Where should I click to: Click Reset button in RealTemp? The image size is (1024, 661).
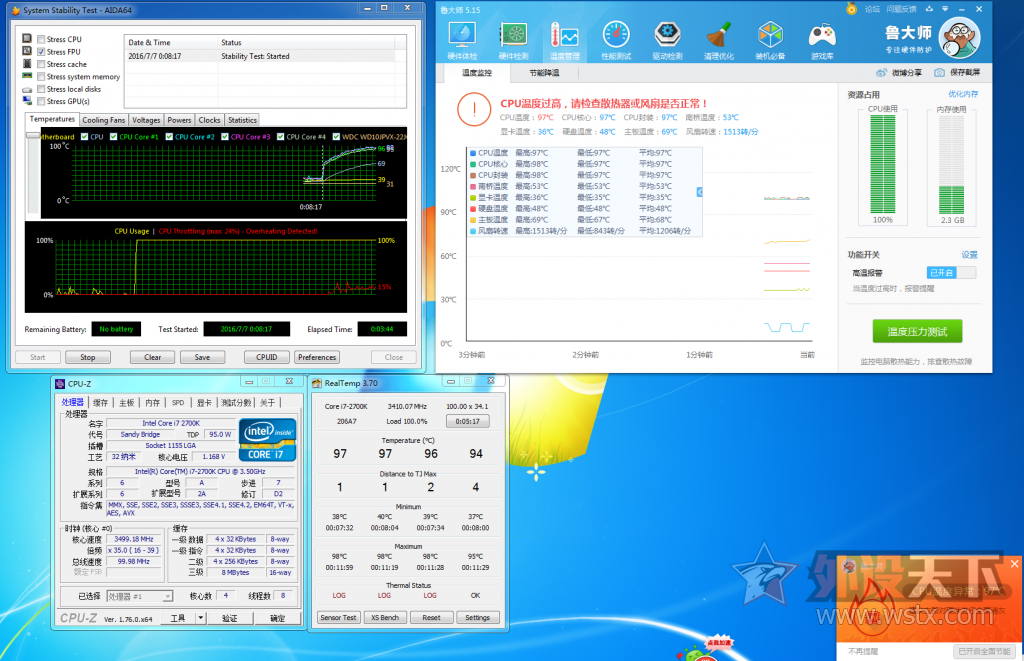[x=431, y=617]
